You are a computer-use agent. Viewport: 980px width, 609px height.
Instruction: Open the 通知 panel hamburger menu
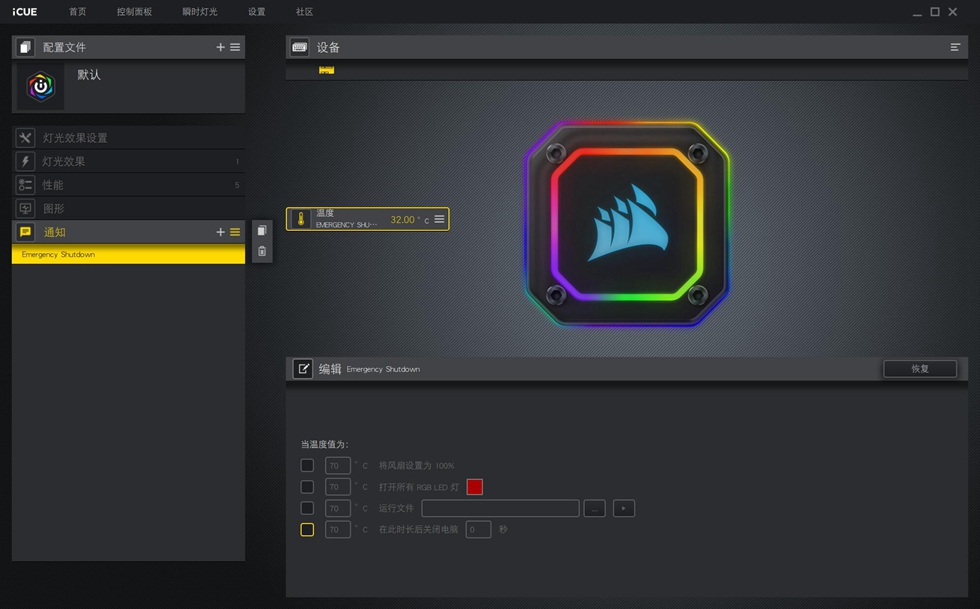click(x=235, y=232)
